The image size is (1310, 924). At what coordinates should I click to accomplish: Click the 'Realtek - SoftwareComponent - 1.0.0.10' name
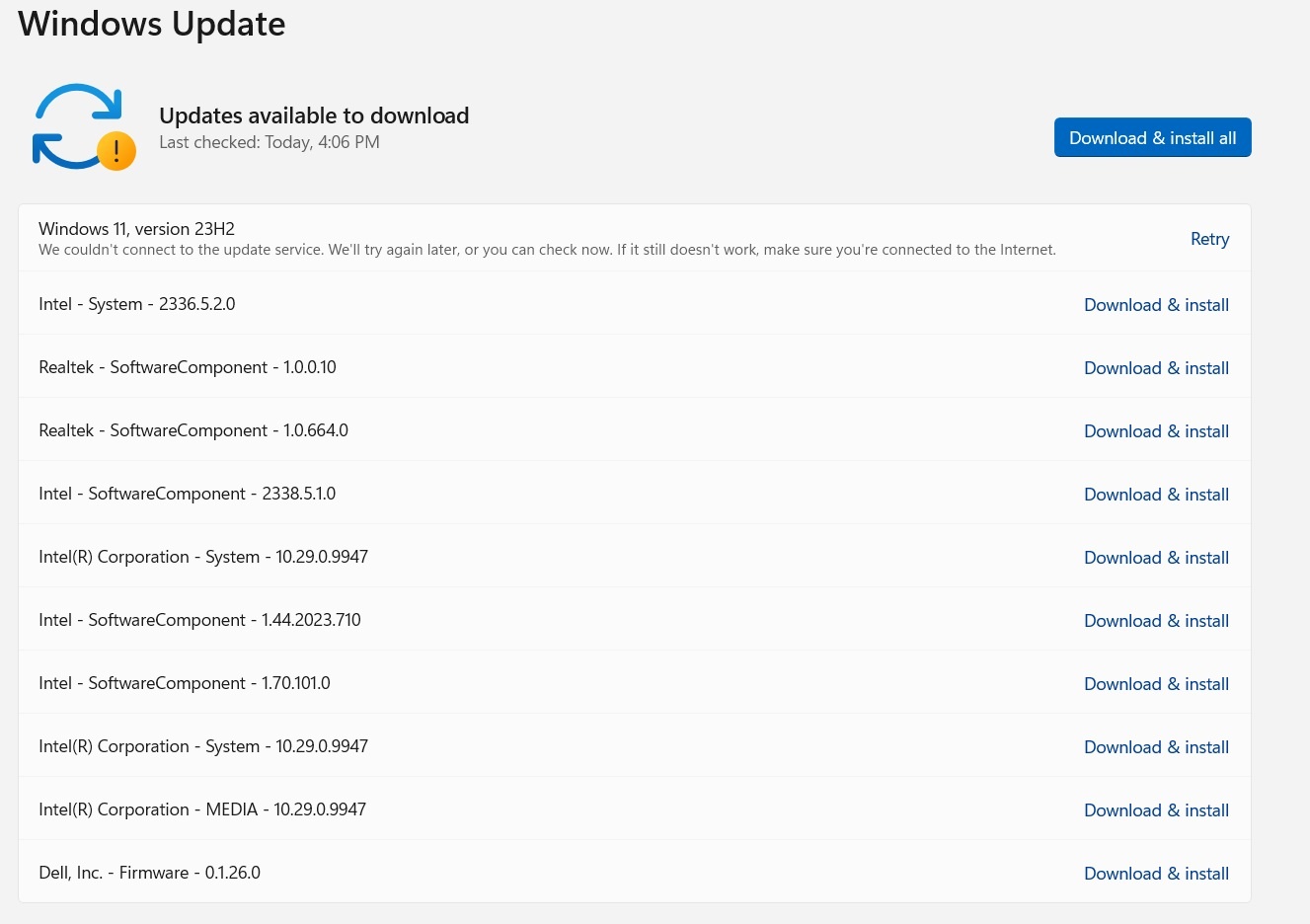pyautogui.click(x=188, y=367)
